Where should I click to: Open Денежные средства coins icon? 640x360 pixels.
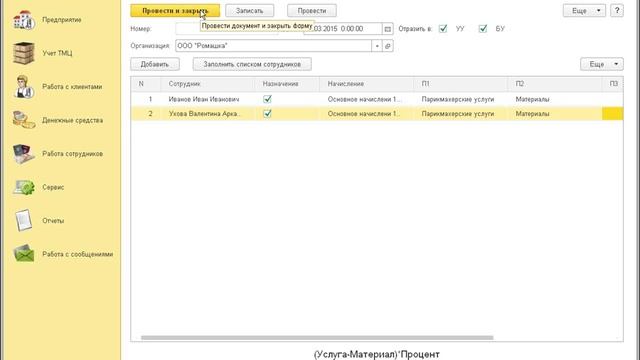tap(23, 120)
